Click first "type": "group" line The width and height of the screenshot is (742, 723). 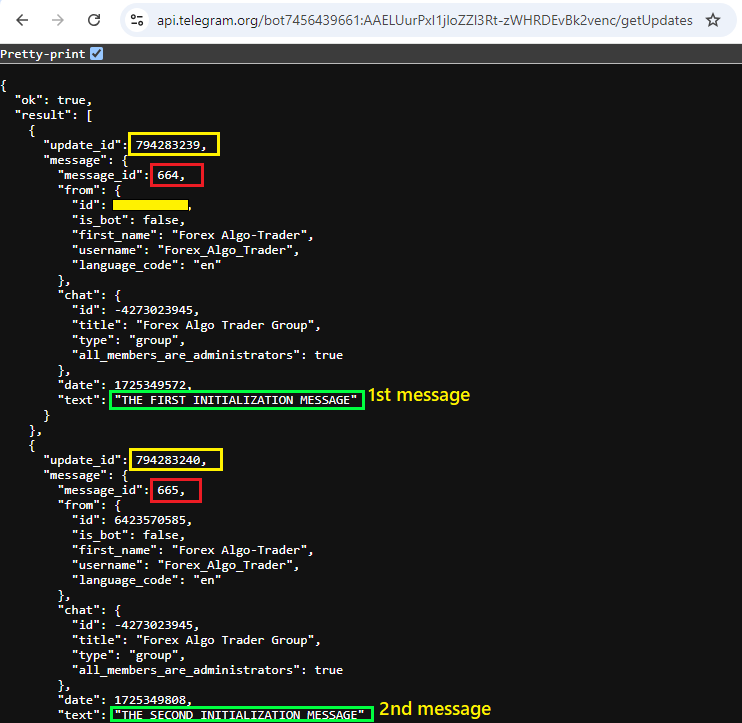click(x=128, y=340)
